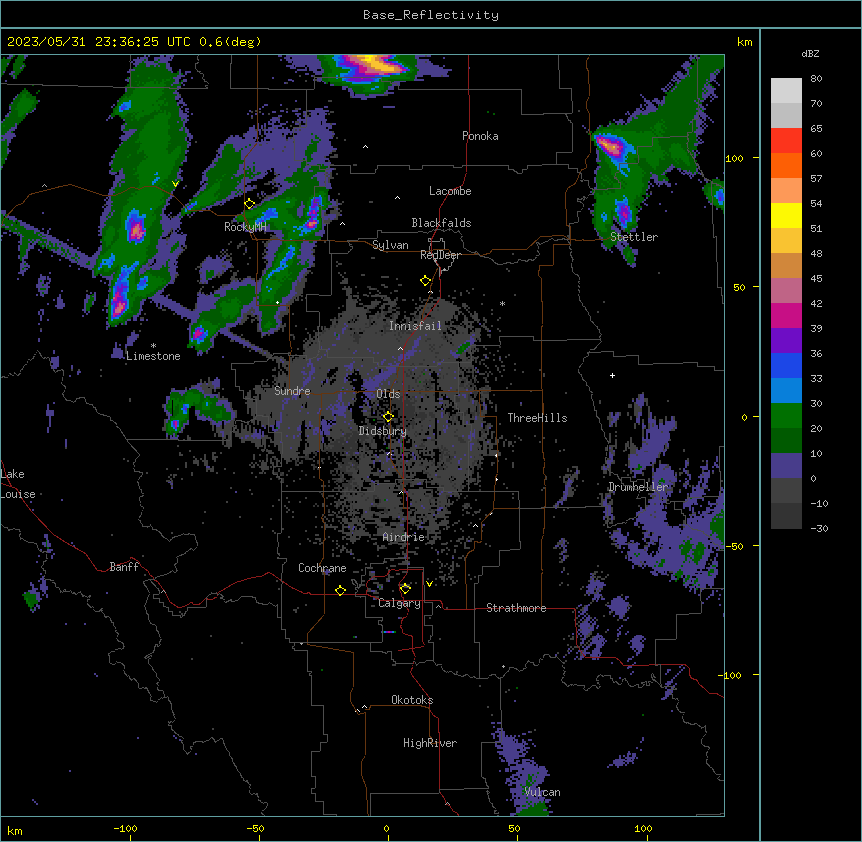The image size is (862, 842).
Task: Click the Sylvan label
Action: pos(390,245)
